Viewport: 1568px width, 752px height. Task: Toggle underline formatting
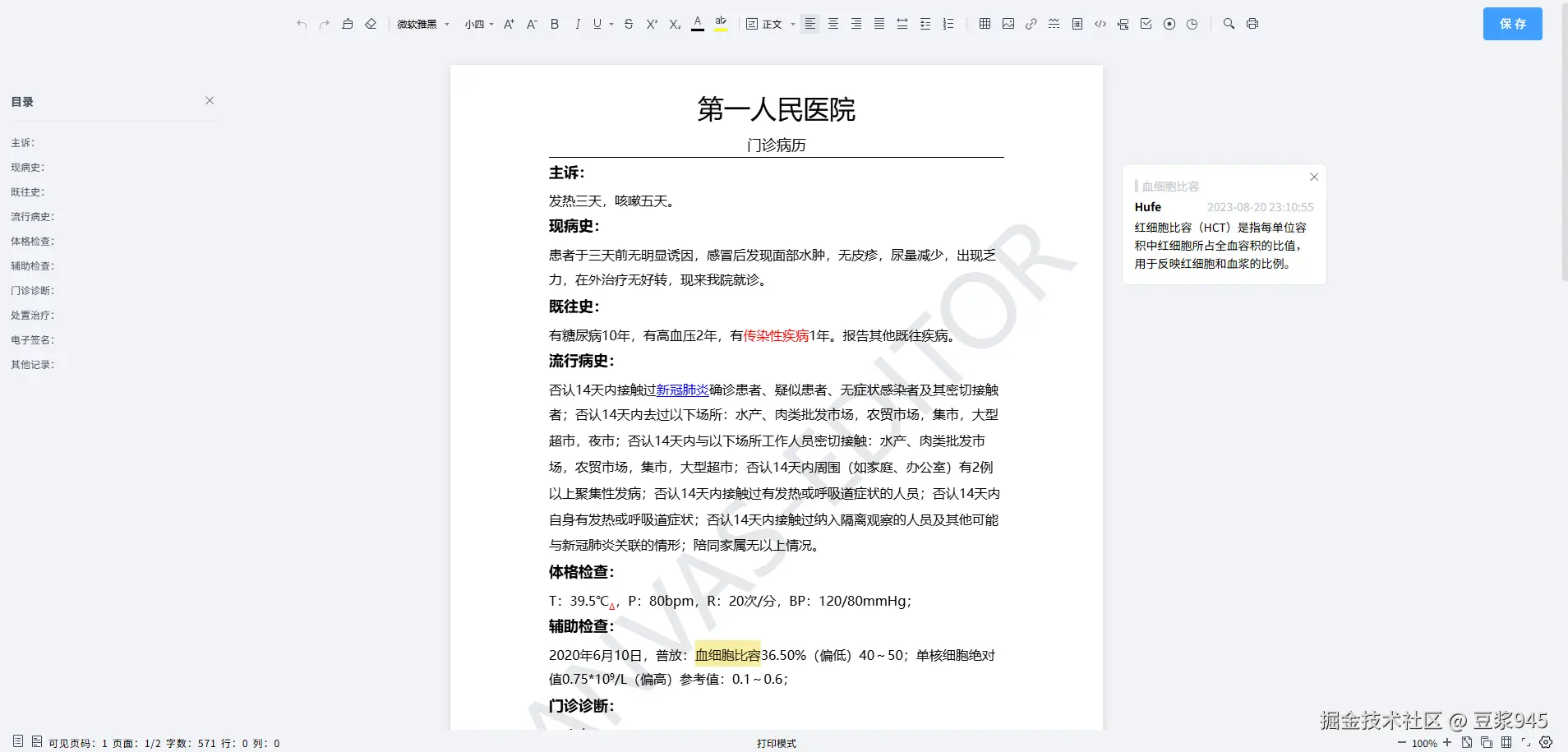point(597,25)
